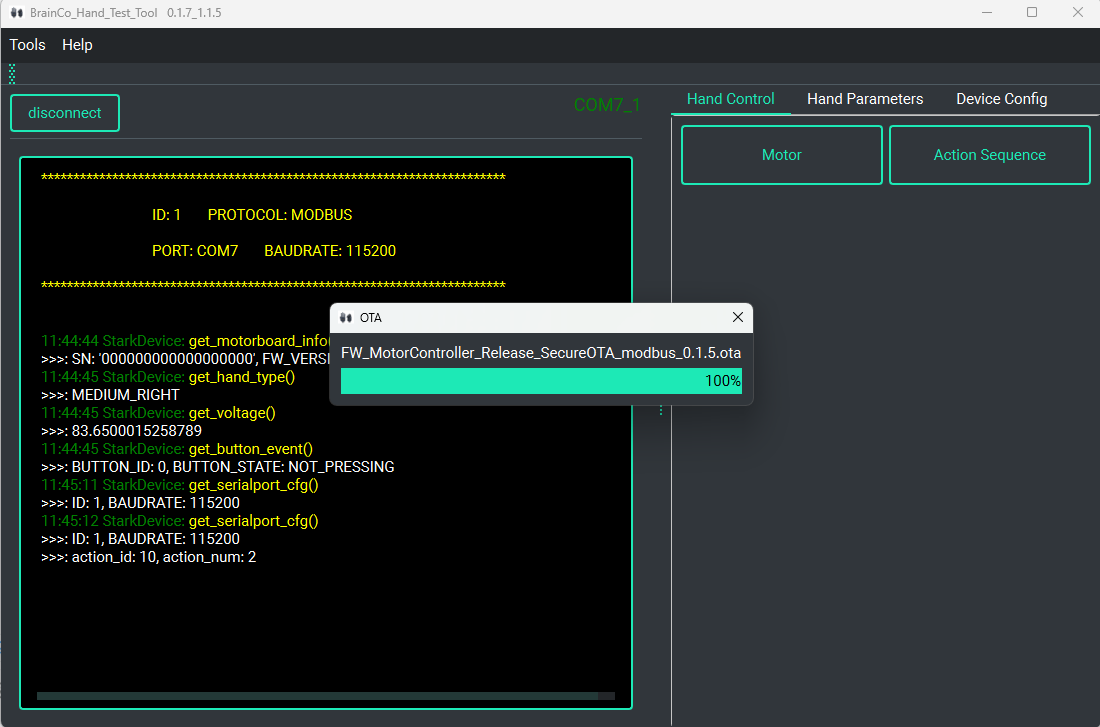The width and height of the screenshot is (1100, 727).
Task: Click the OTA progress bar at 100%
Action: [x=540, y=381]
